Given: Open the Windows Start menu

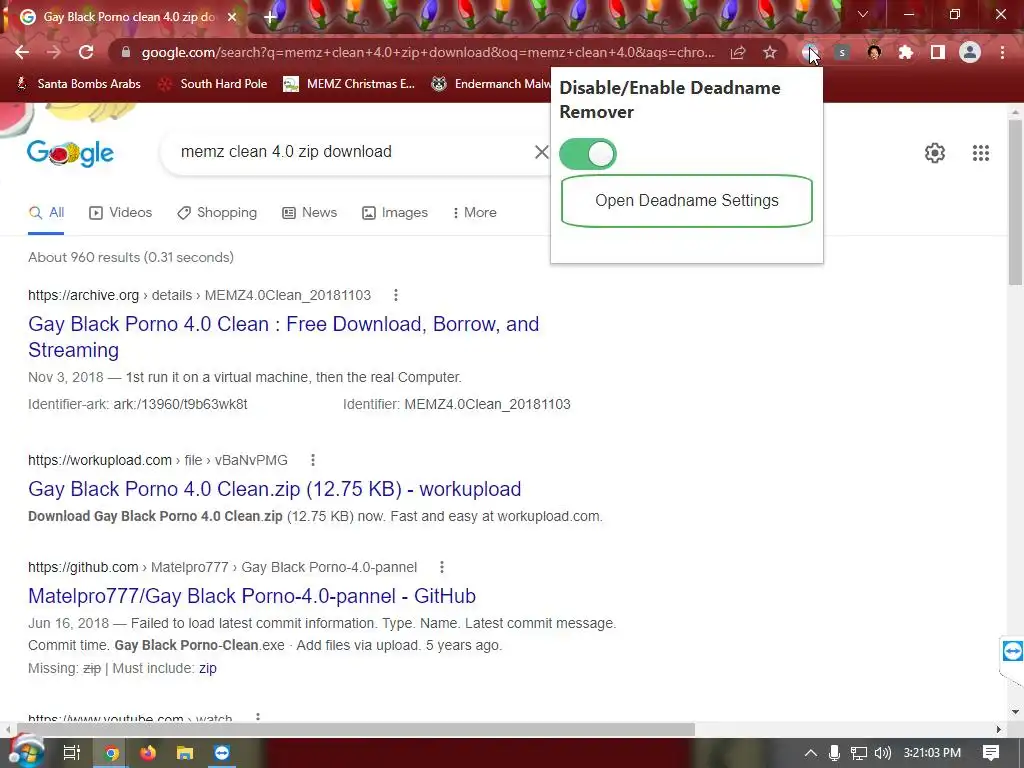Looking at the screenshot, I should (26, 752).
